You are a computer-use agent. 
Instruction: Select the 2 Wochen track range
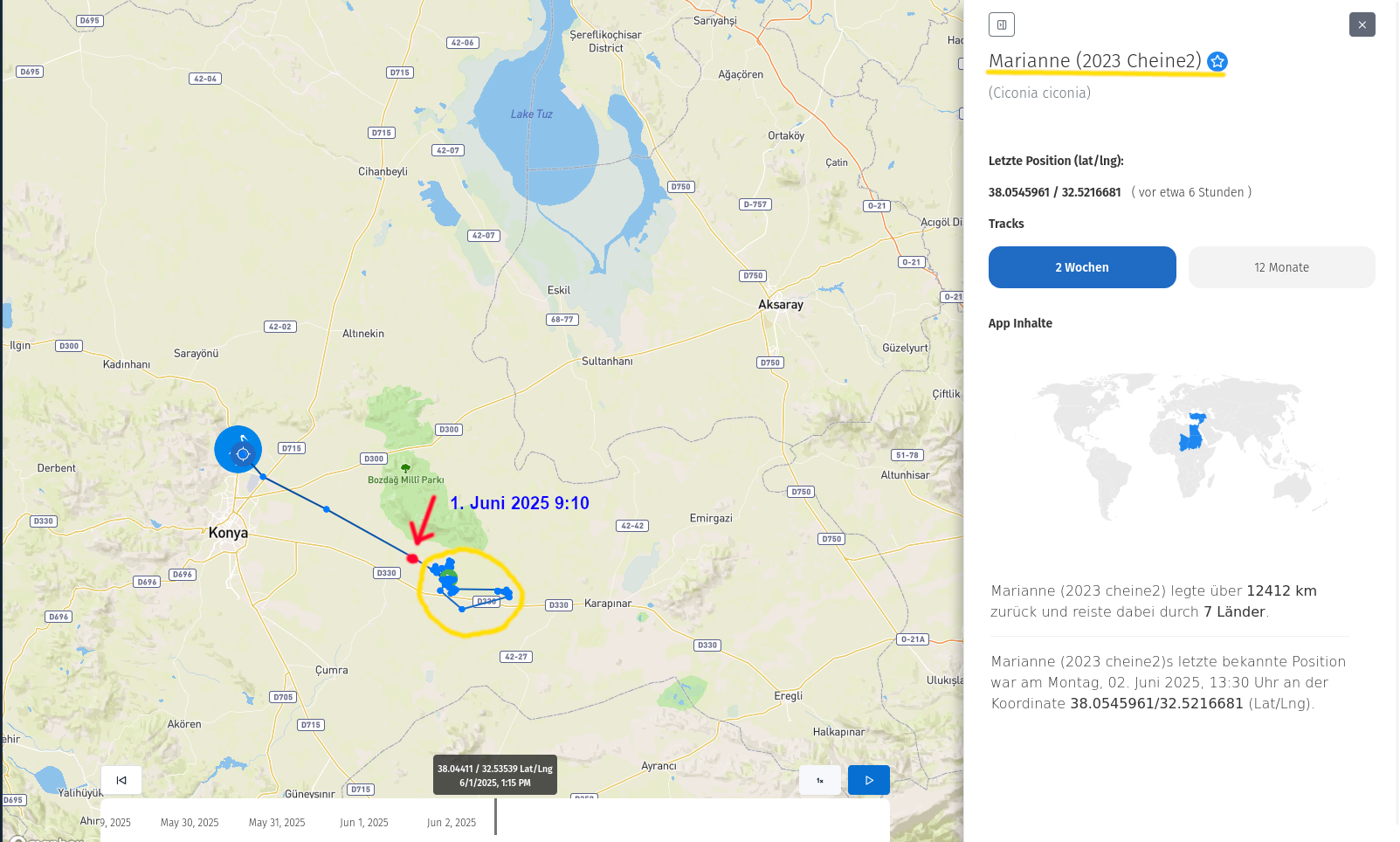(x=1082, y=267)
